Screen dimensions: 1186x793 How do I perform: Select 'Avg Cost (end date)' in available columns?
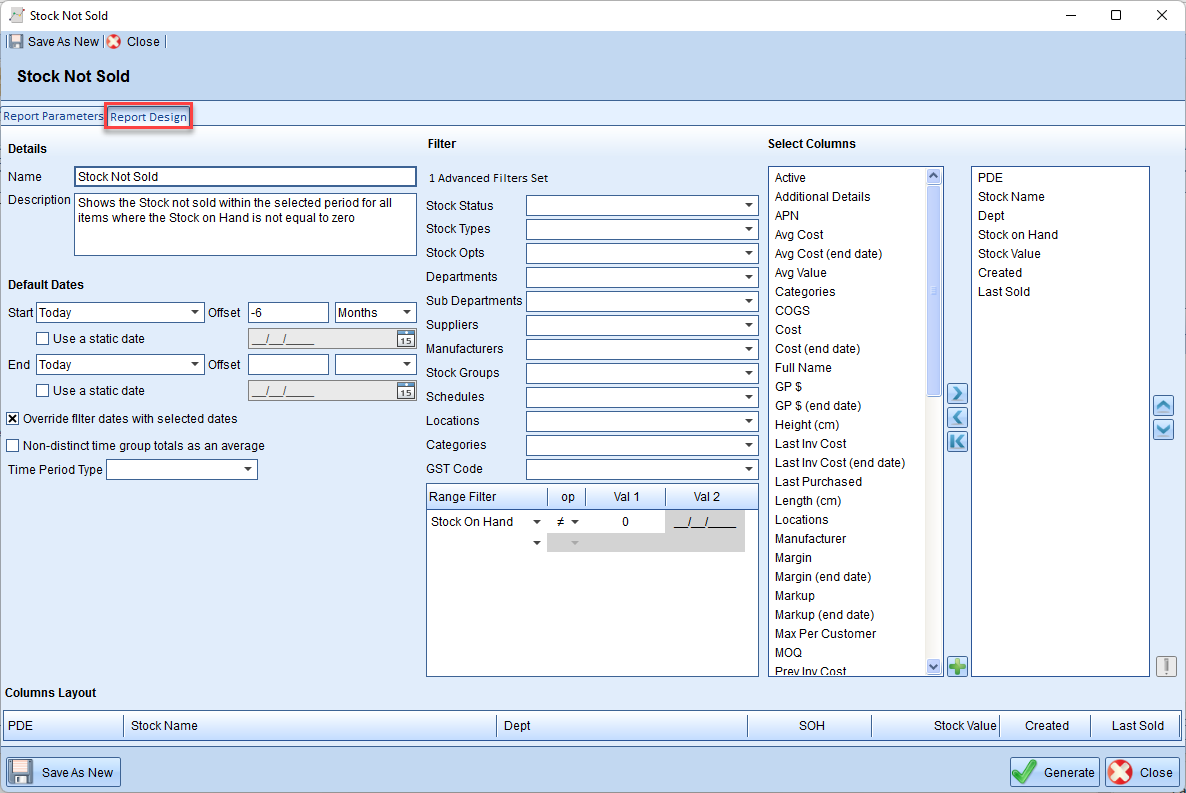click(828, 253)
